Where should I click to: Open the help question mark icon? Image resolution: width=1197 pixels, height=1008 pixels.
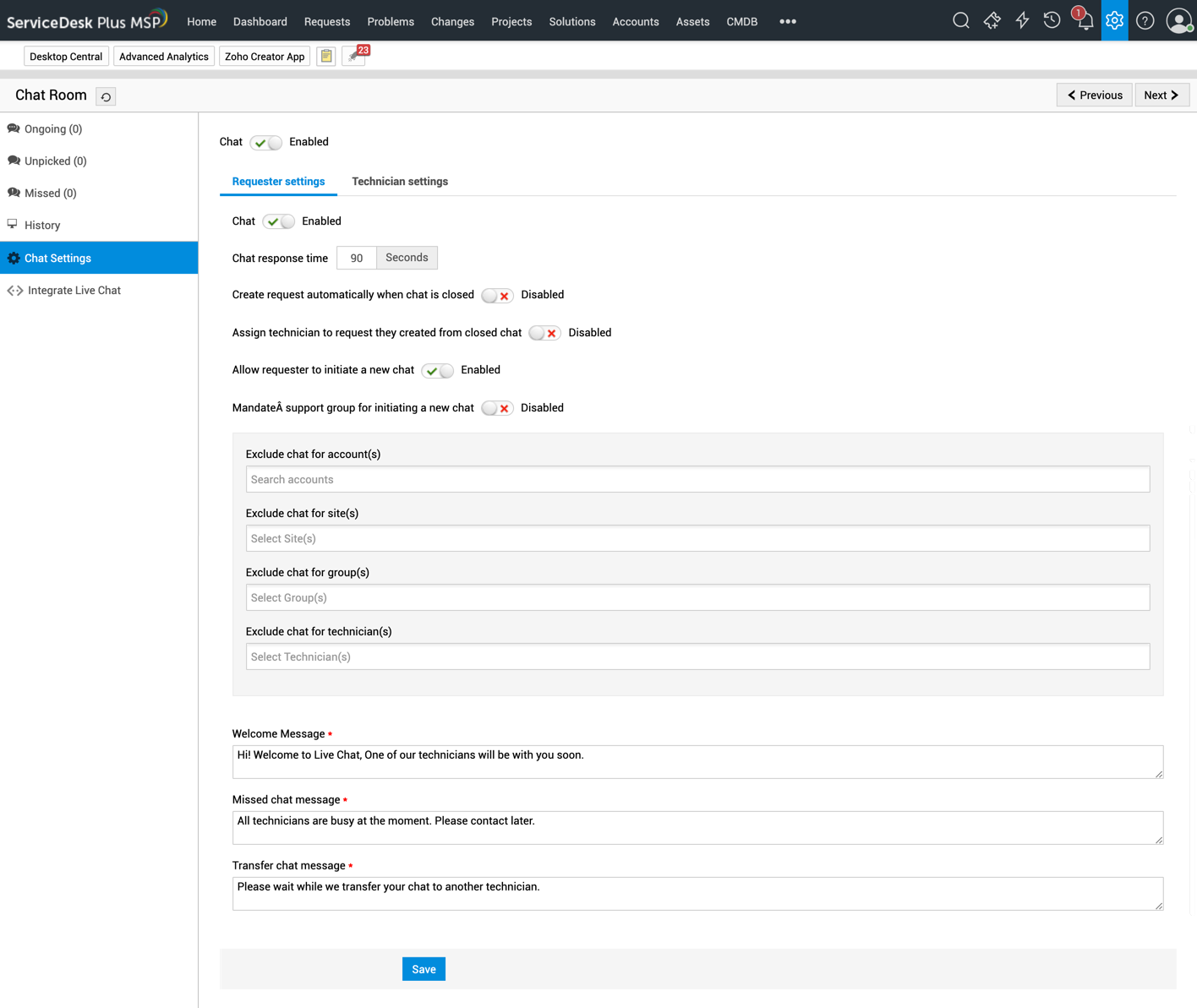[1144, 20]
